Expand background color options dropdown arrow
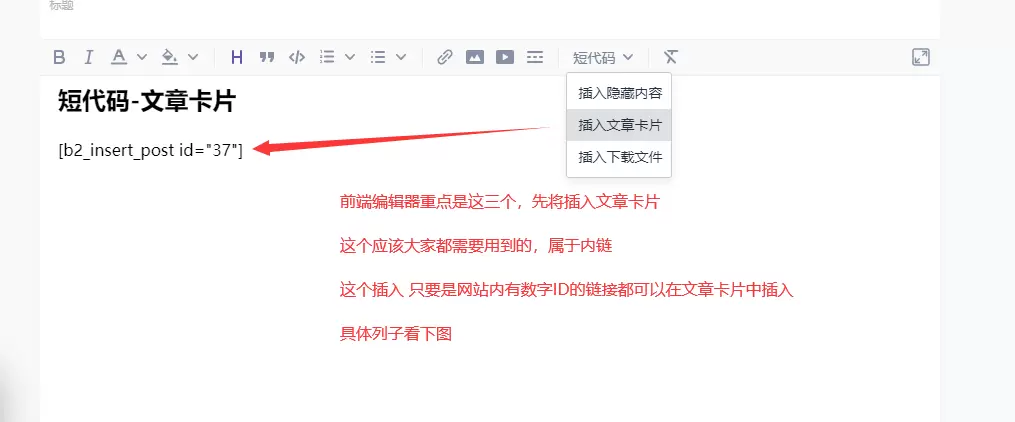 point(193,57)
